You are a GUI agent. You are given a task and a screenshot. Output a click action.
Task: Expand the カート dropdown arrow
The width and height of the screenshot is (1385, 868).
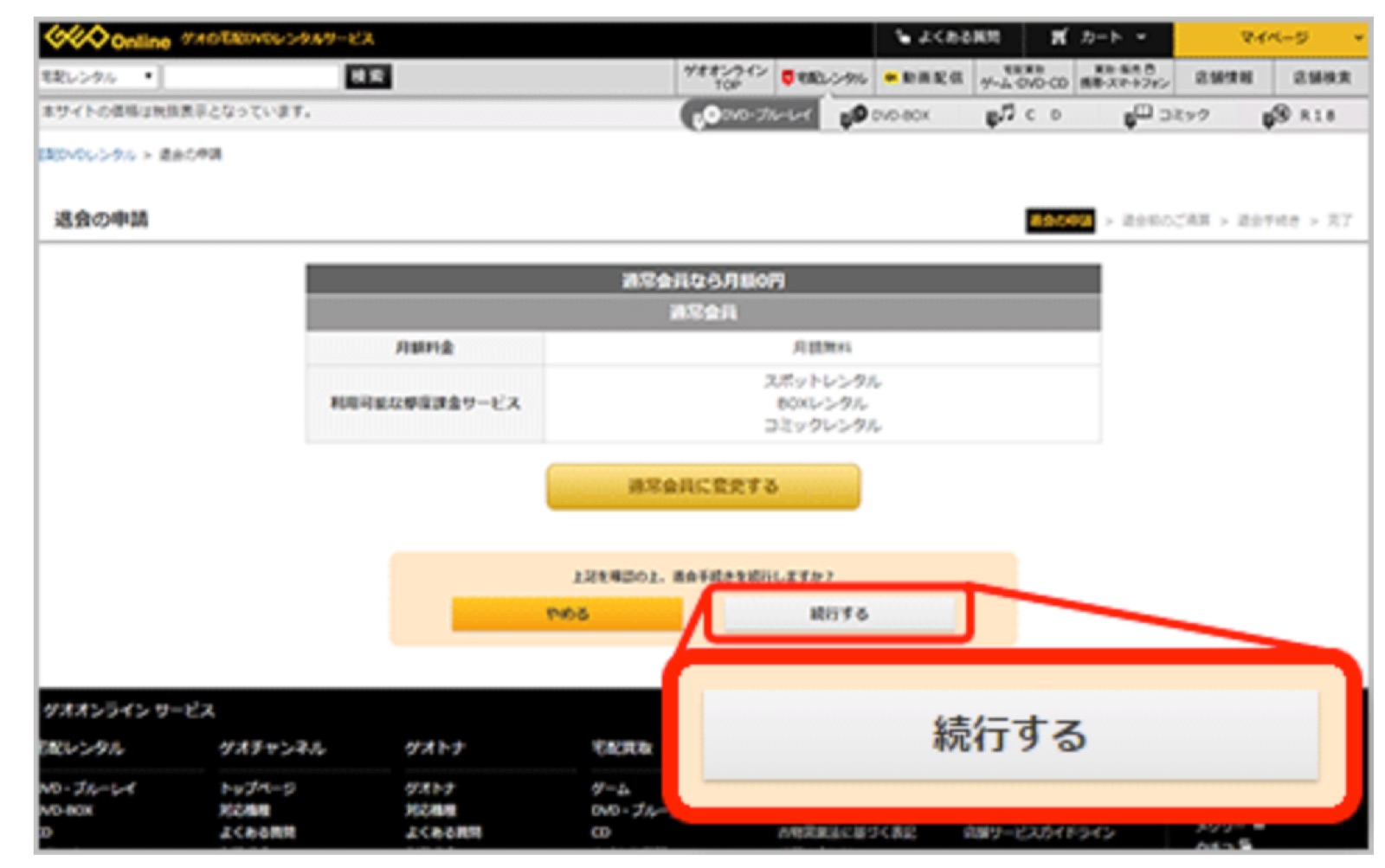point(1141,37)
